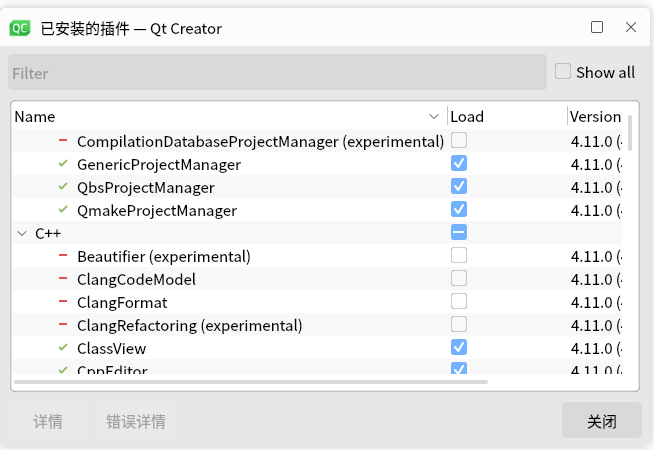The image size is (654, 450).
Task: Select the C++ category label
Action: tap(48, 233)
